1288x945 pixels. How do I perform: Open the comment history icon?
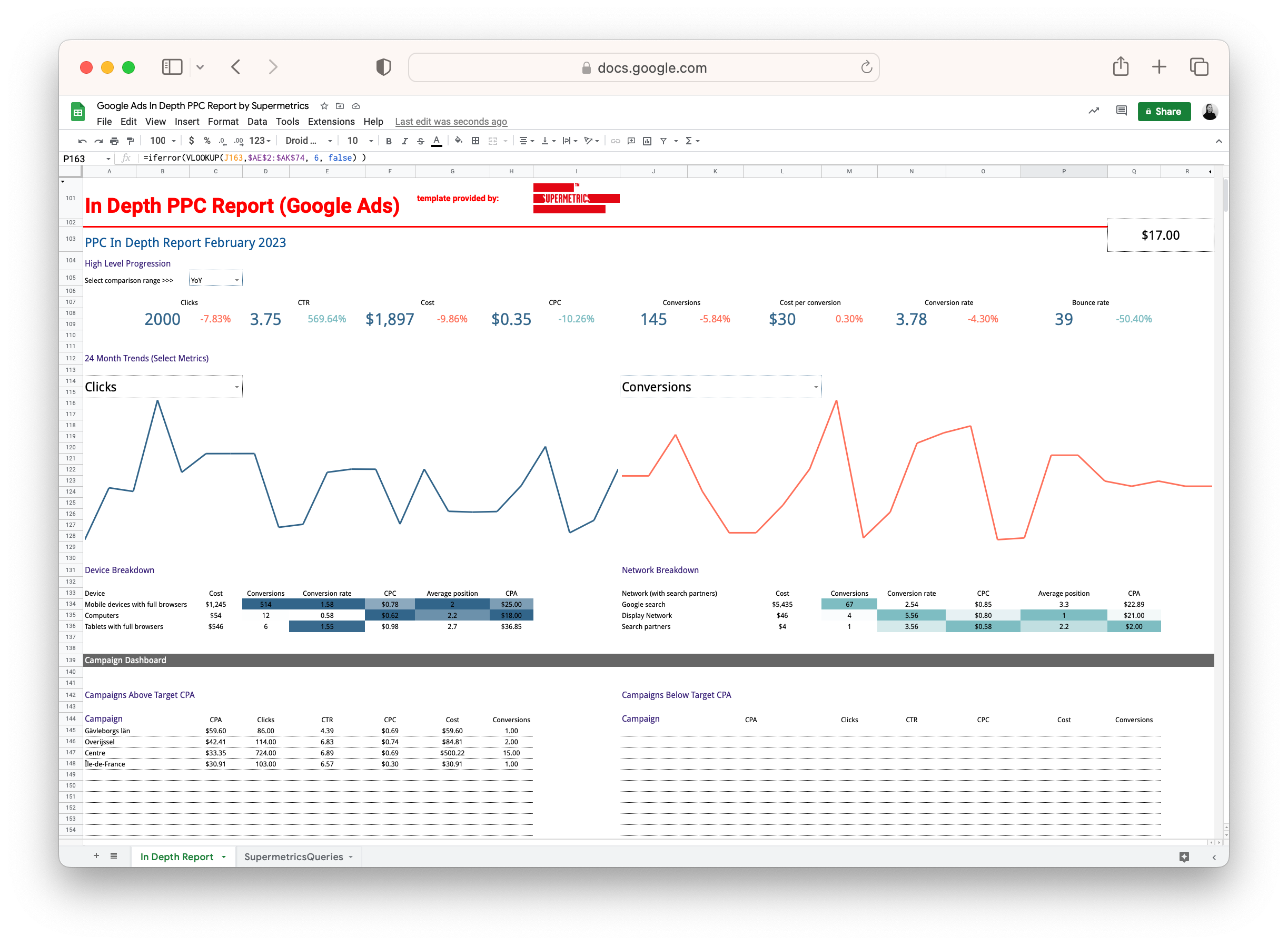click(x=1121, y=111)
